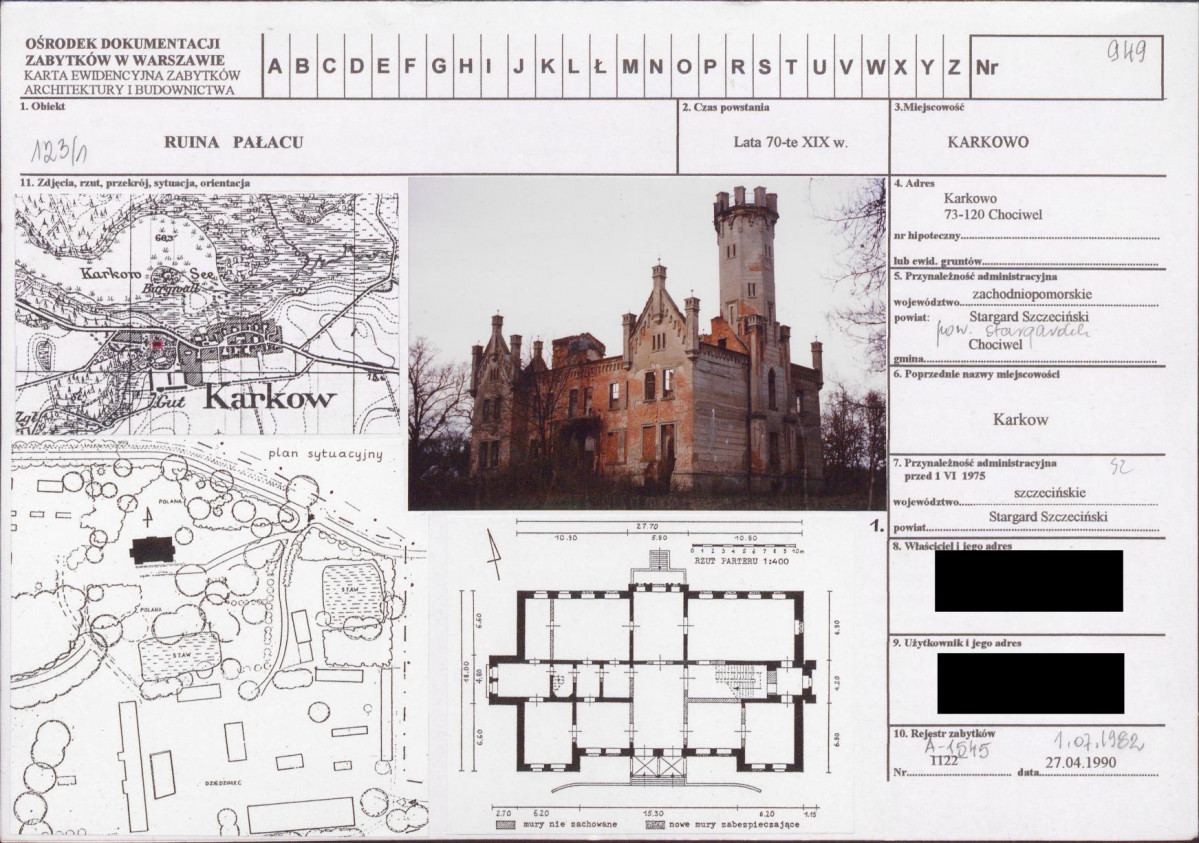Image resolution: width=1199 pixels, height=843 pixels.
Task: Click the letter K index box
Action: [x=548, y=66]
